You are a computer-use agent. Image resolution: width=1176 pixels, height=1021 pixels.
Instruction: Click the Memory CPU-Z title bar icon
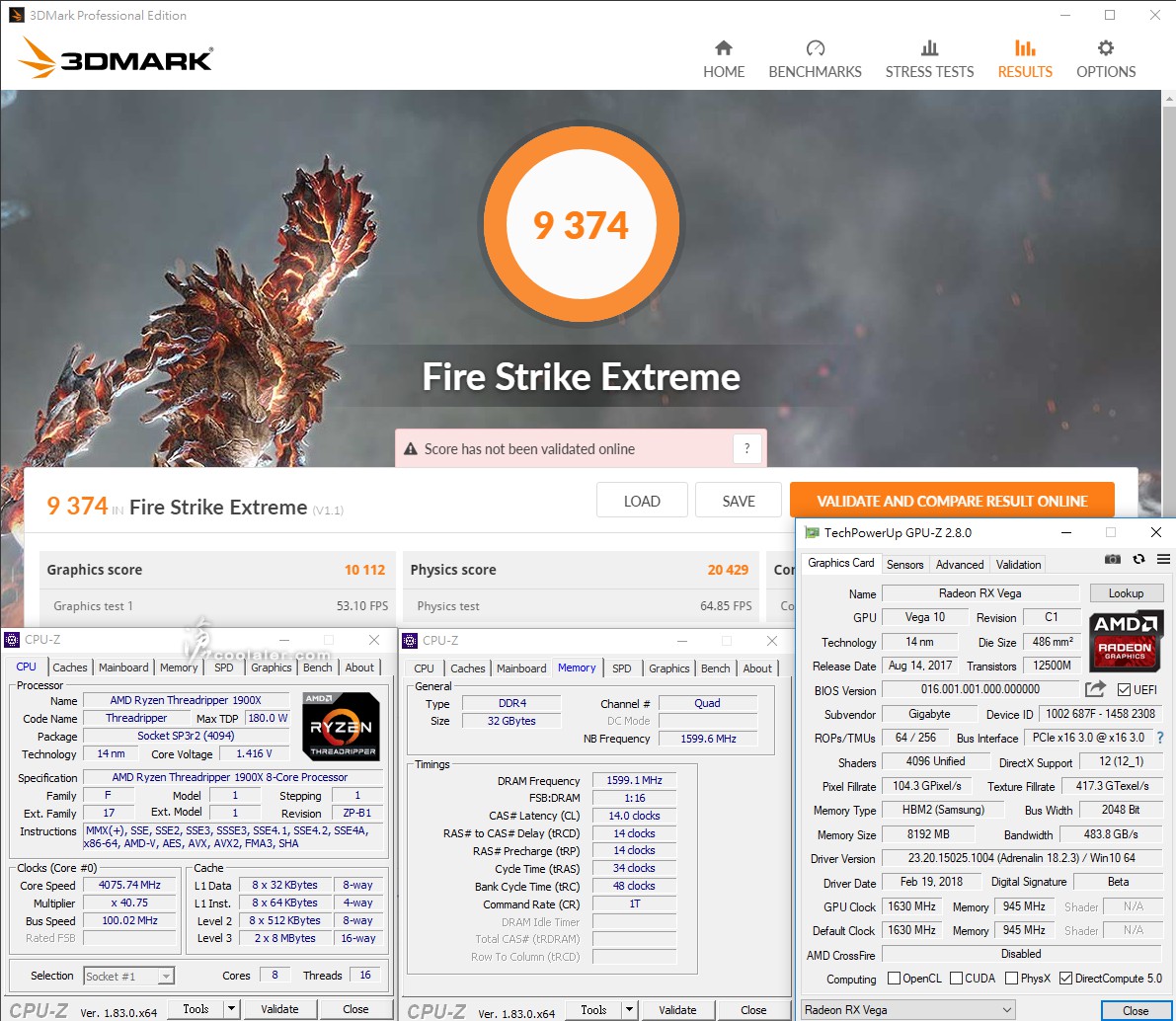click(x=410, y=641)
